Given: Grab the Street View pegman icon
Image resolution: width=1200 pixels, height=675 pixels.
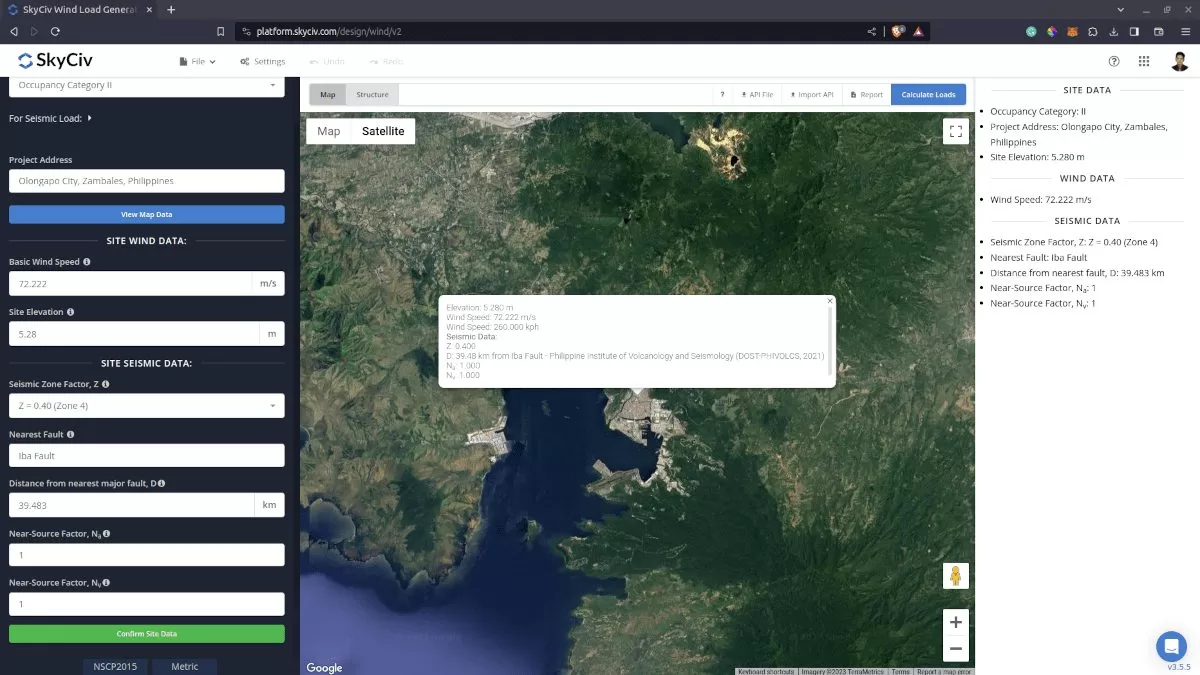Looking at the screenshot, I should (x=955, y=575).
